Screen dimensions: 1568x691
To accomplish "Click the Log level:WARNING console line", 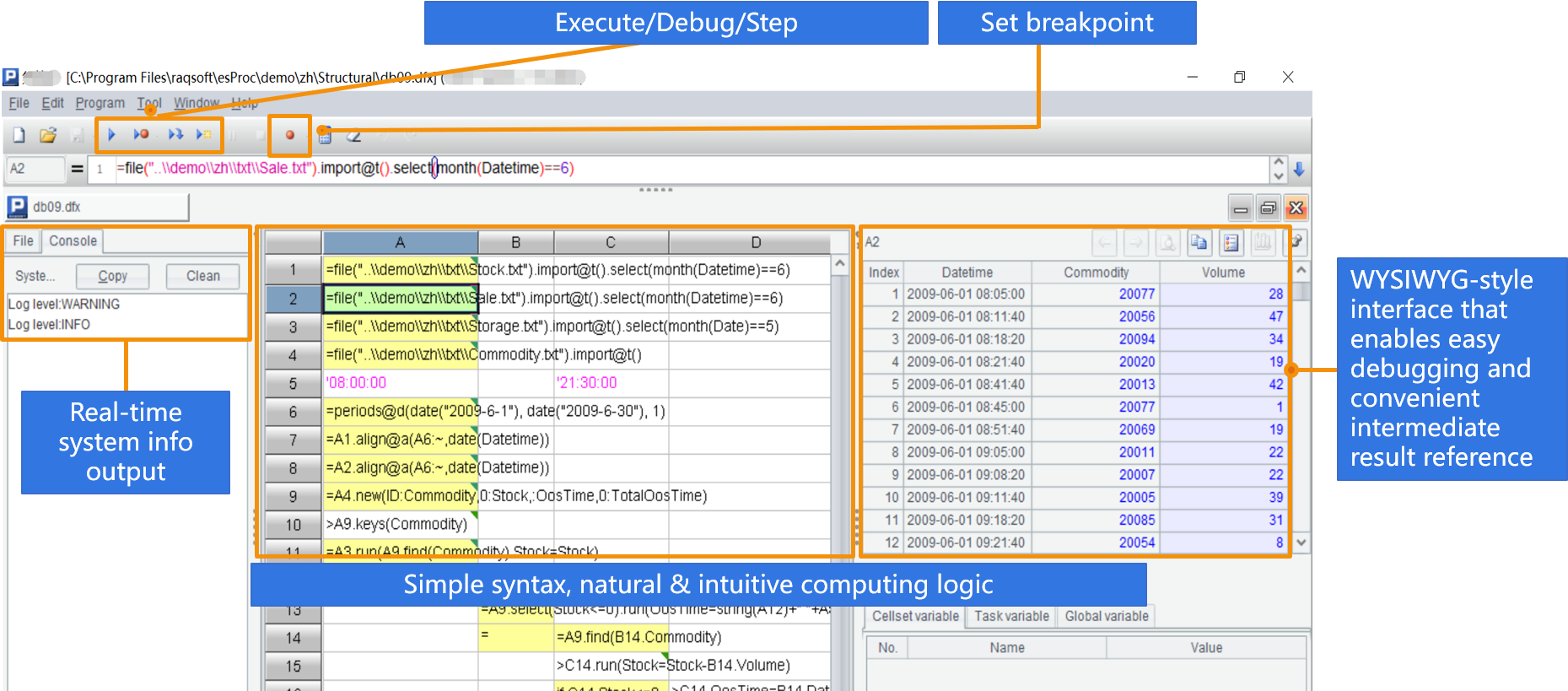I will [64, 304].
